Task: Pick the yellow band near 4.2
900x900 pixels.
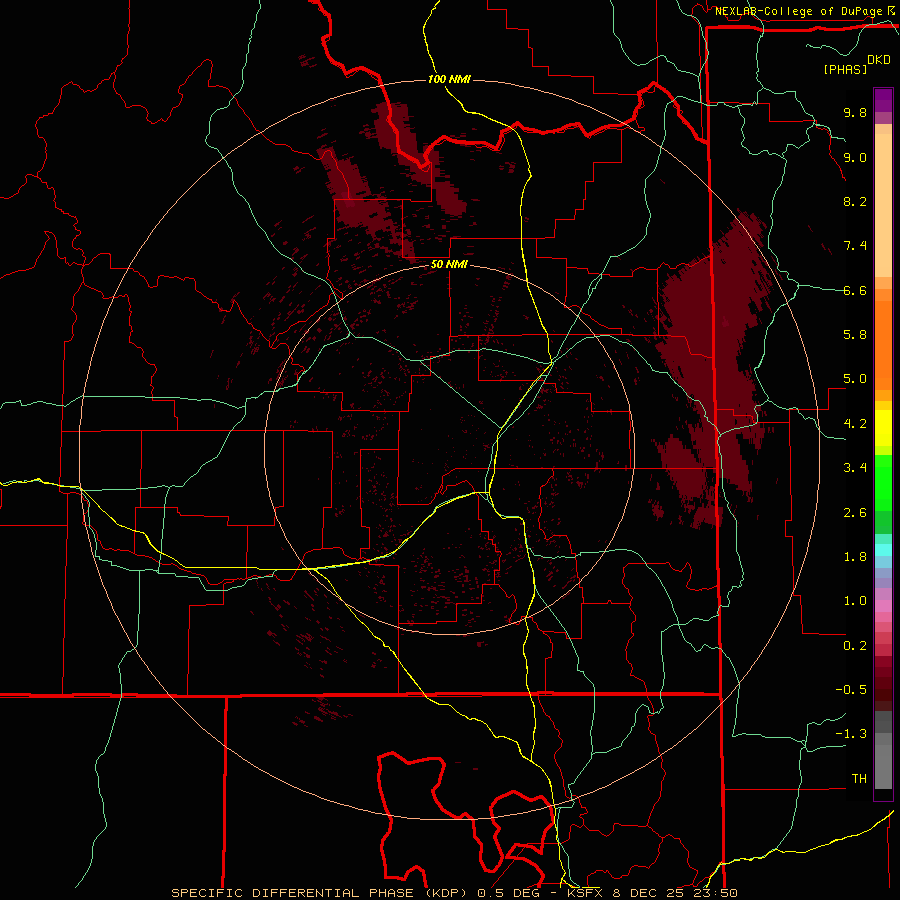Action: 883,428
